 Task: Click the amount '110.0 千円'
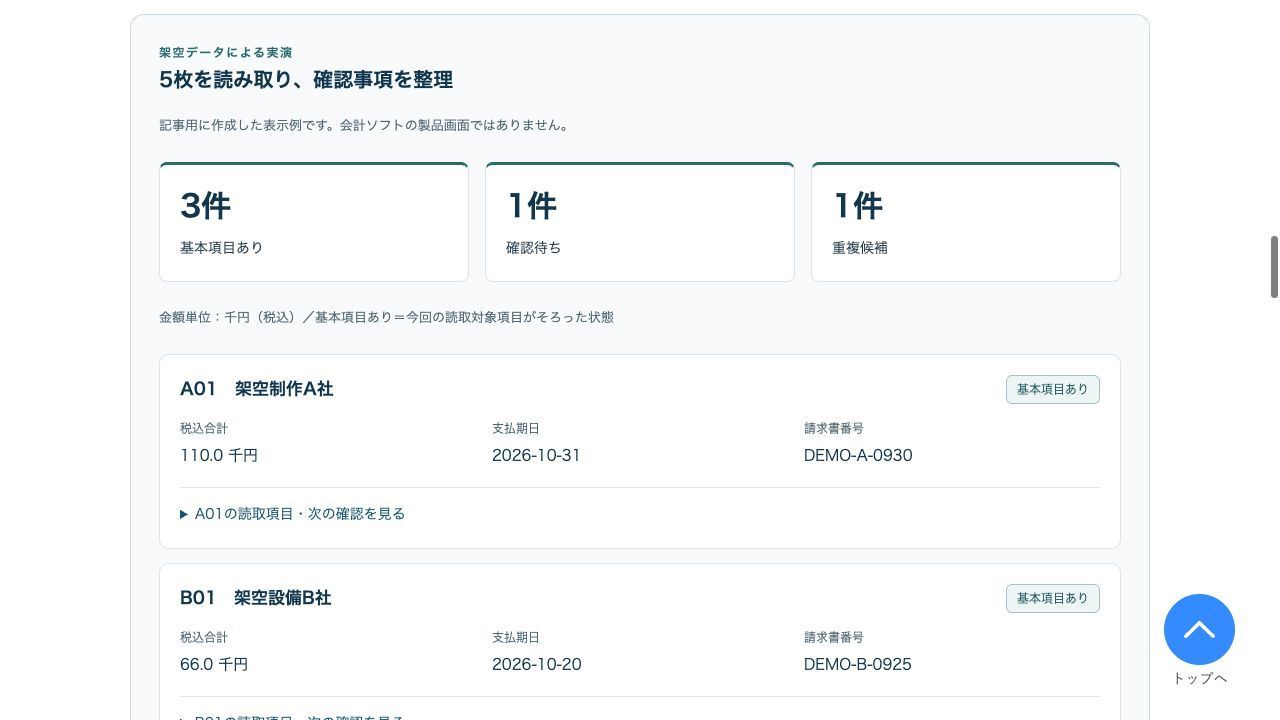coord(219,455)
